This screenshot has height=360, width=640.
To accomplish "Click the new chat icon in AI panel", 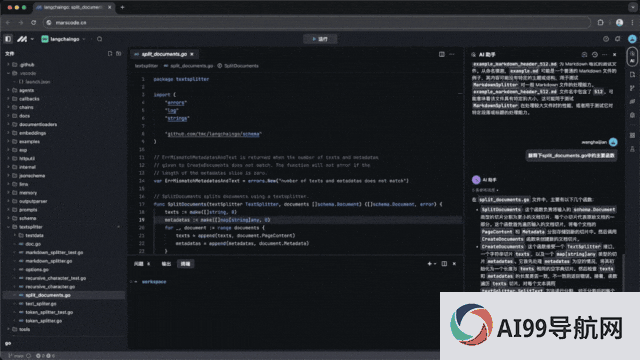I will [x=584, y=55].
